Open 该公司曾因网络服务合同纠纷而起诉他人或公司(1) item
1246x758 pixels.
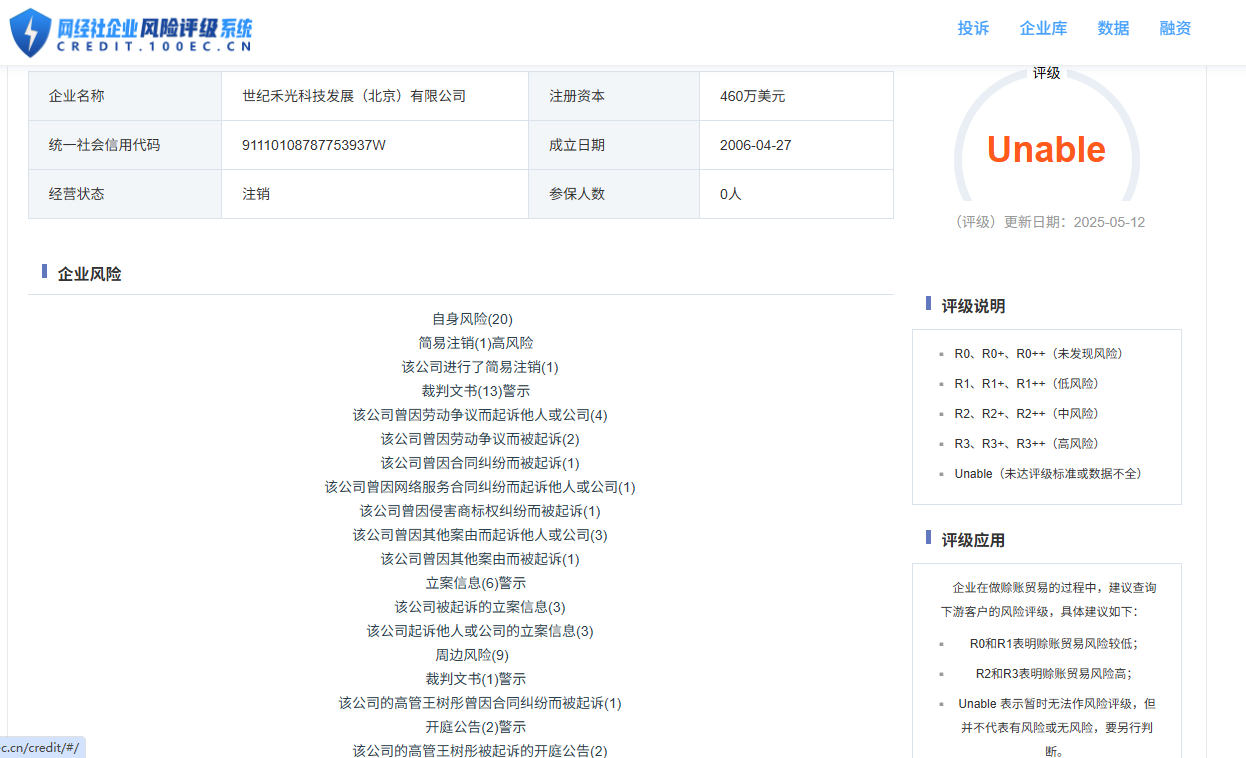(x=480, y=487)
